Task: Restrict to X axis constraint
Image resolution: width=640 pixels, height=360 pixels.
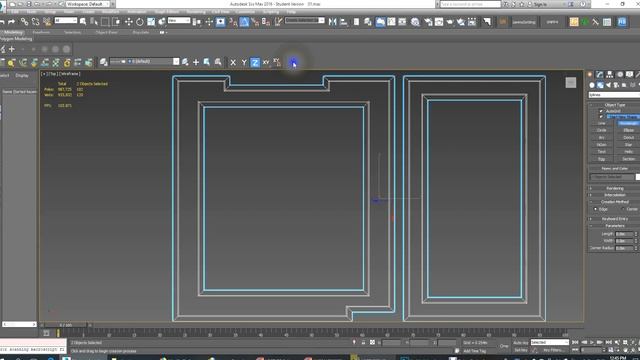Action: tap(233, 62)
